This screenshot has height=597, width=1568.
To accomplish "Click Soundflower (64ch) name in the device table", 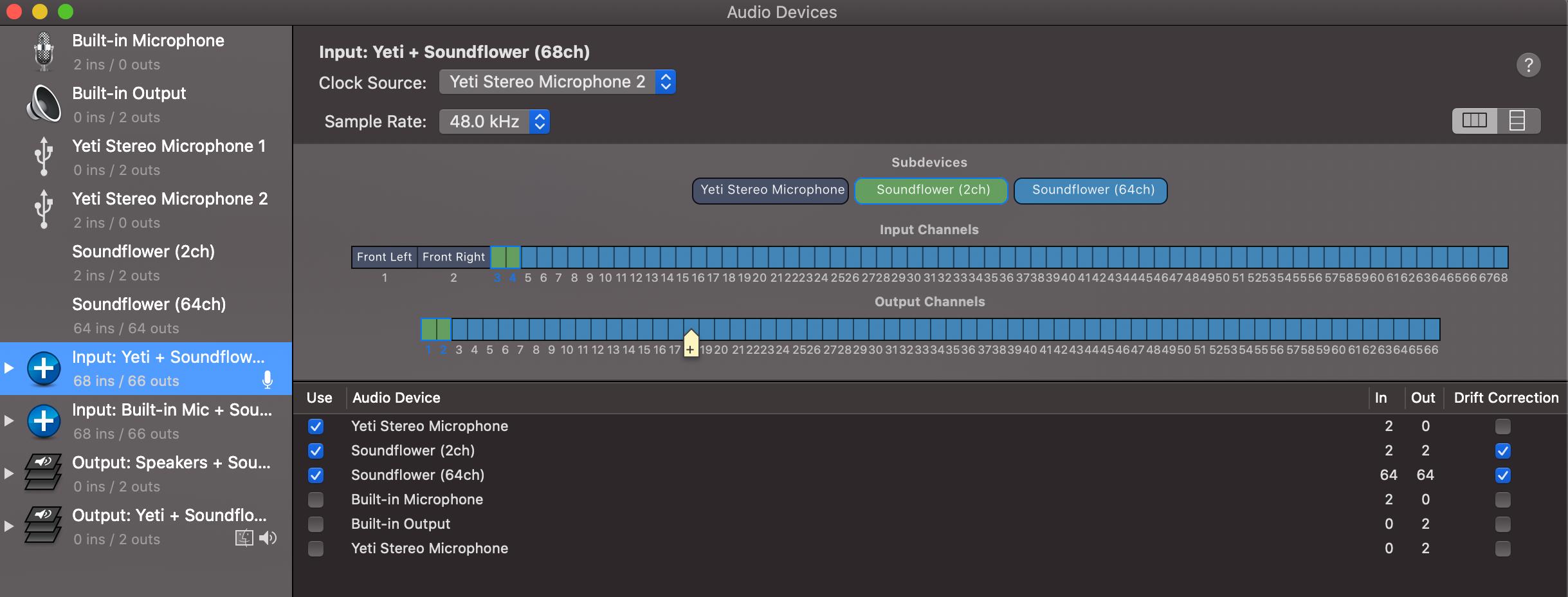I will (417, 475).
